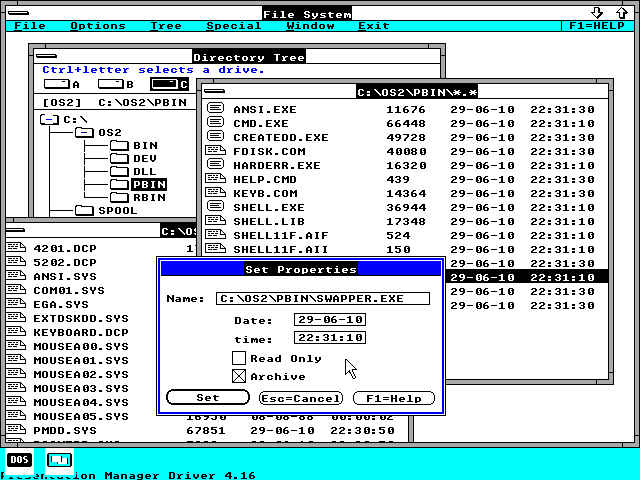Uncheck the Archive checkbox

tap(239, 376)
